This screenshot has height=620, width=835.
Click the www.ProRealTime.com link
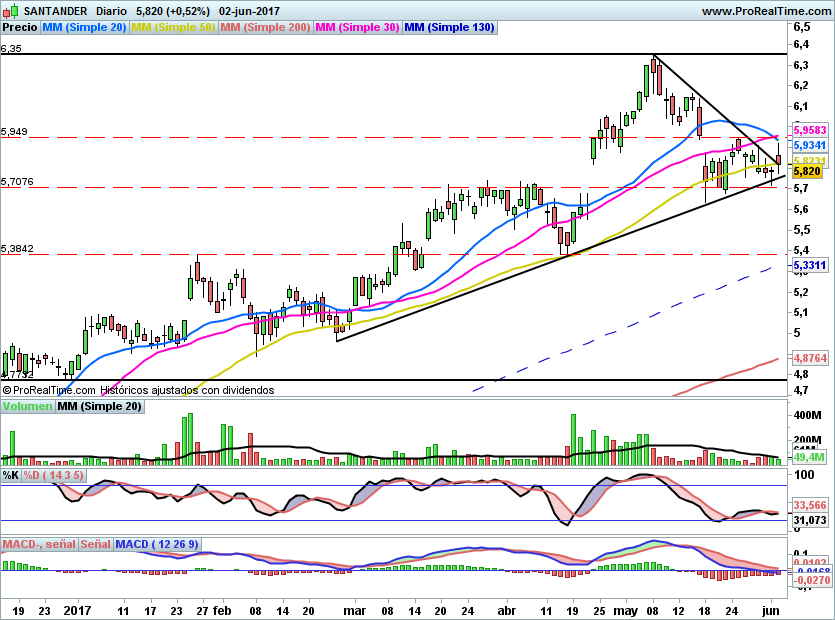(765, 11)
